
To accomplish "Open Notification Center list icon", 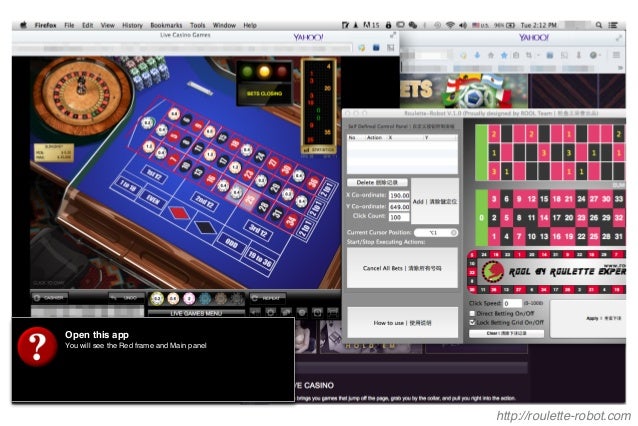I will [613, 25].
